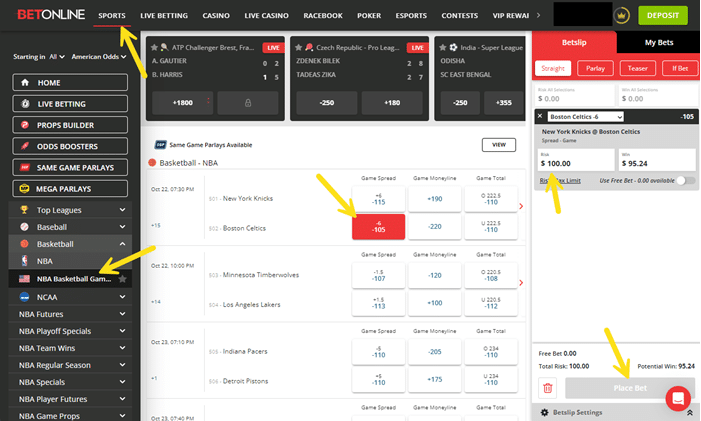Click the locked odds button for B. Harris
701x421 pixels.
(x=248, y=103)
